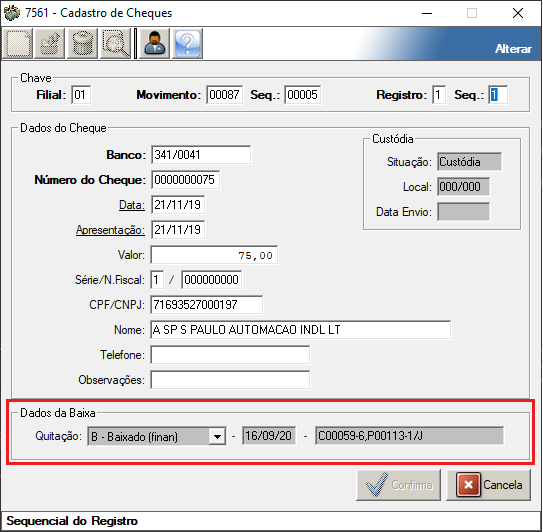The image size is (543, 532).
Task: Open the blue question mark help icon
Action: coord(187,44)
